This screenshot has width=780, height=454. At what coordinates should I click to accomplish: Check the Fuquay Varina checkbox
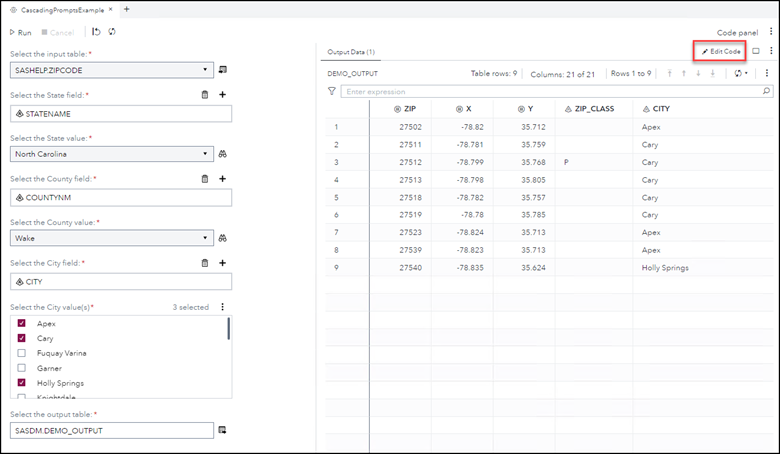coord(22,353)
